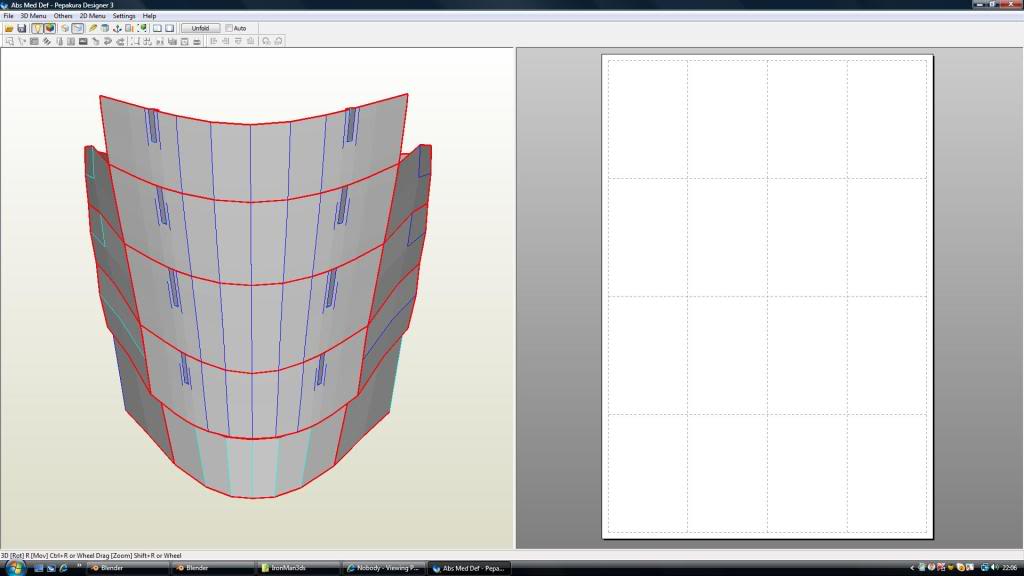
Task: Open a file with the folder icon
Action: click(9, 28)
